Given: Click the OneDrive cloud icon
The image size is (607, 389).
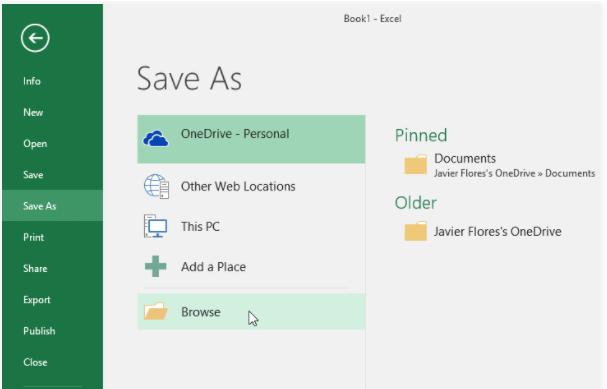Looking at the screenshot, I should (156, 139).
